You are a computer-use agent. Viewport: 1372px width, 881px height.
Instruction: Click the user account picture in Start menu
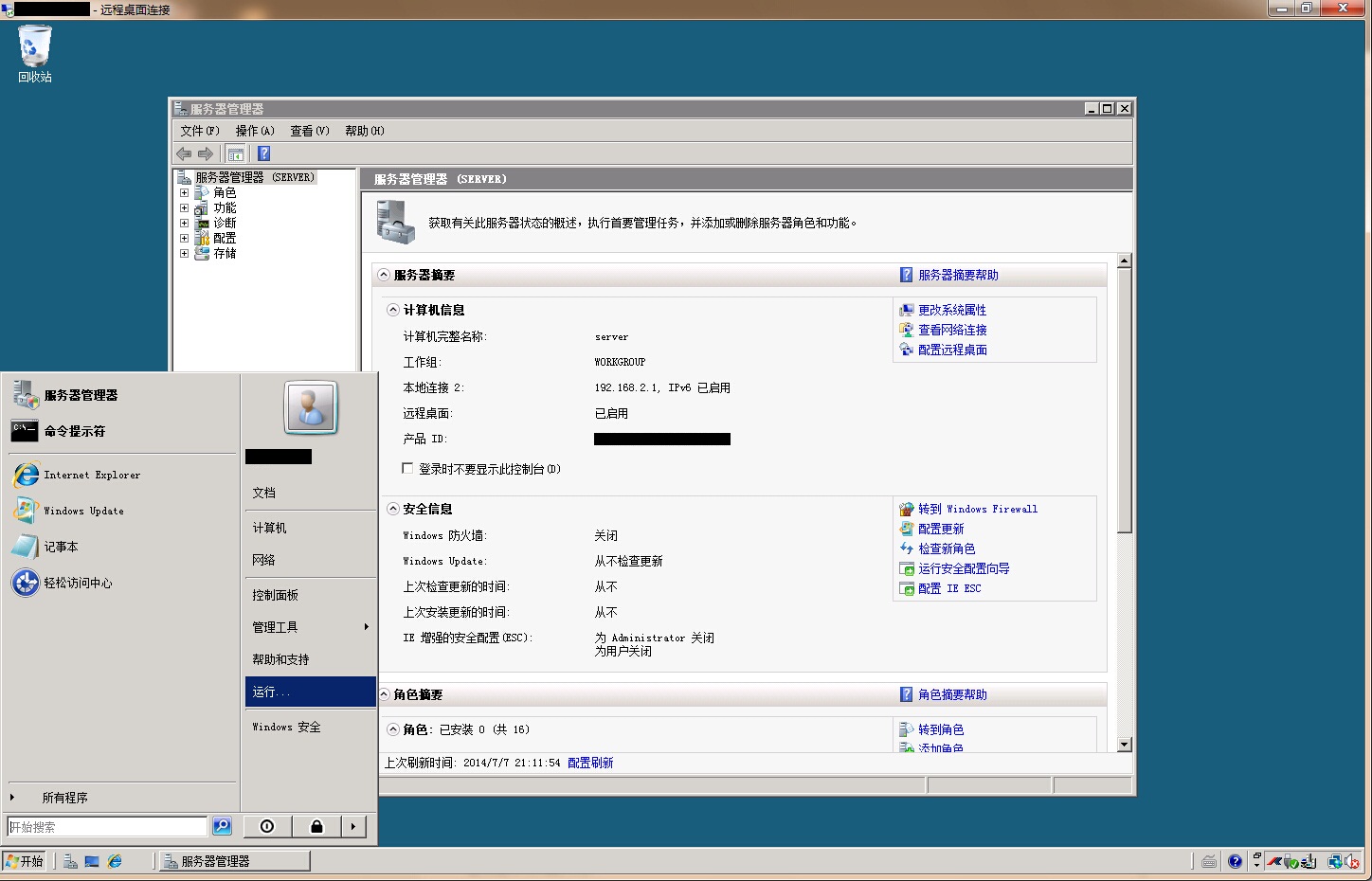coord(312,407)
